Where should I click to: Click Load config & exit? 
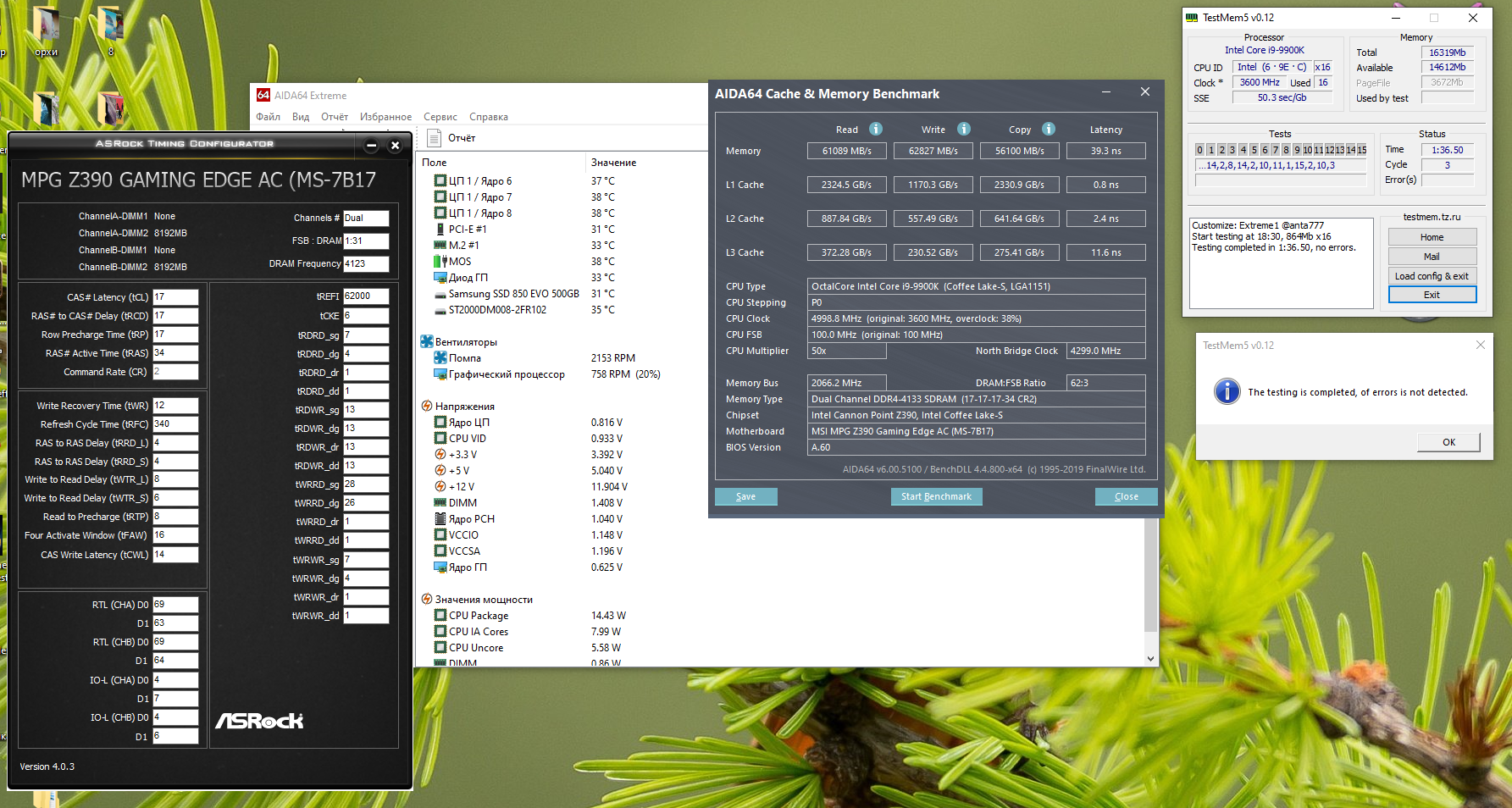[1432, 276]
